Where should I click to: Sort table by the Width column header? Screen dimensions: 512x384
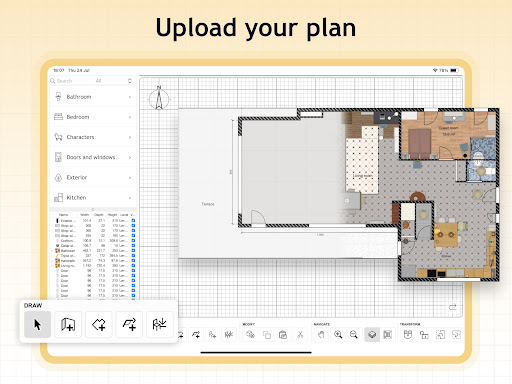pos(85,215)
